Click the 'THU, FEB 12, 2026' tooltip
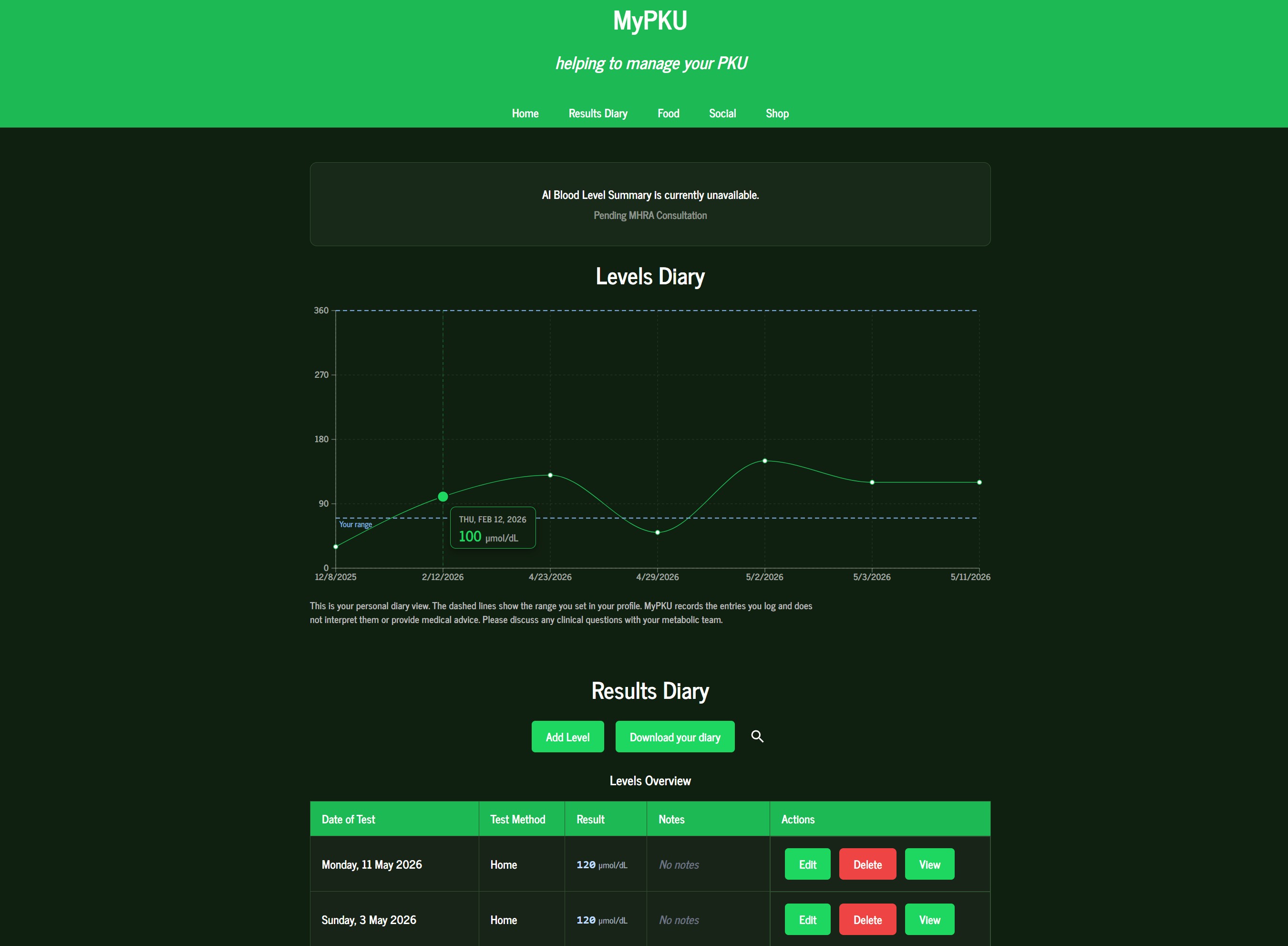This screenshot has height=946, width=1288. [493, 528]
